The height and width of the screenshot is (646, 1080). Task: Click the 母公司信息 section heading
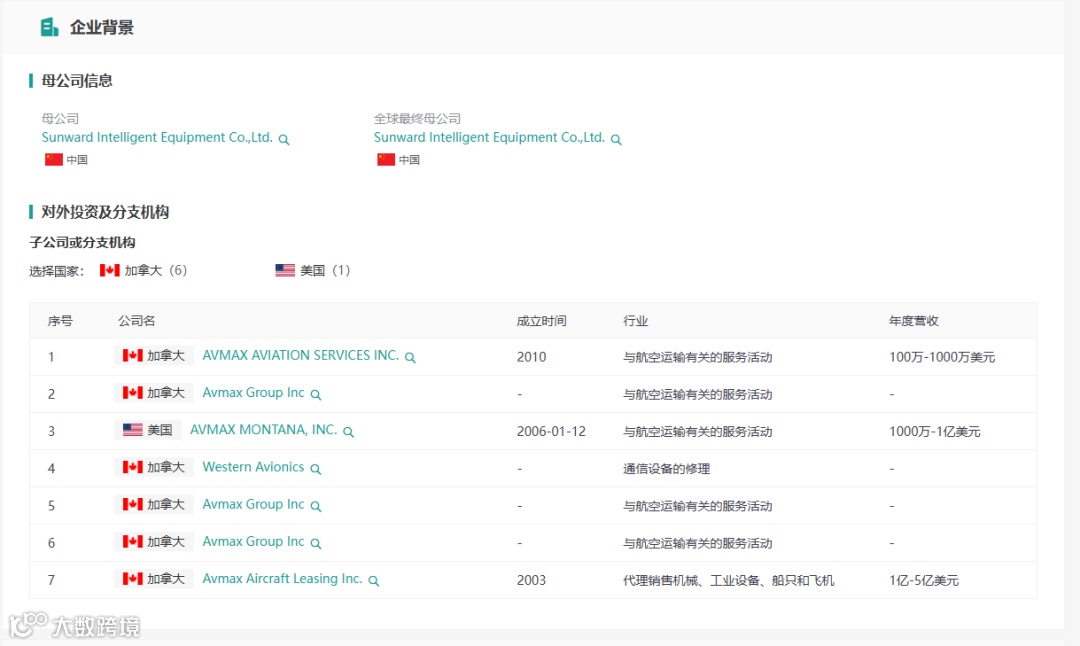76,81
